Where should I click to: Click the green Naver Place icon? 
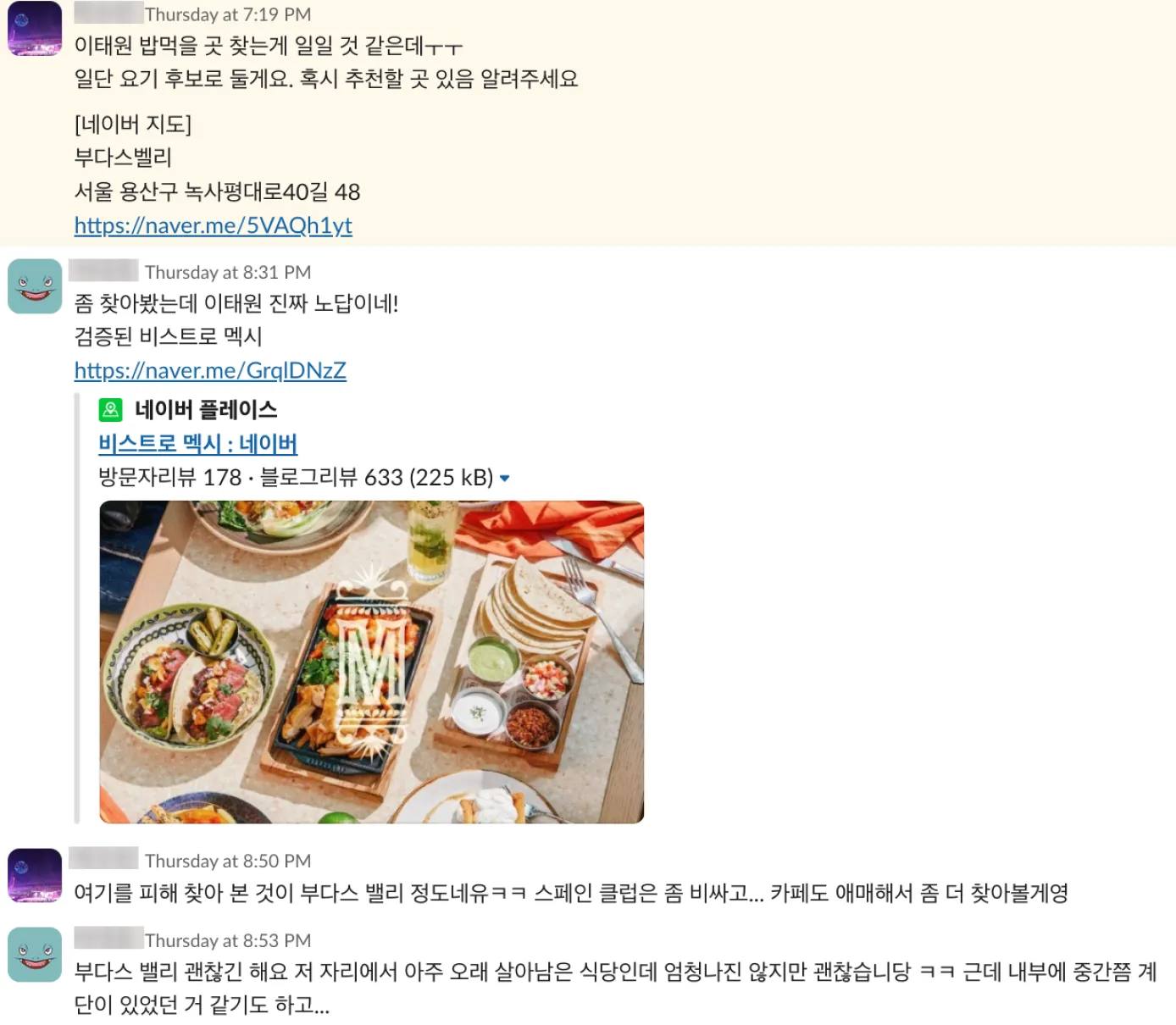pyautogui.click(x=111, y=410)
